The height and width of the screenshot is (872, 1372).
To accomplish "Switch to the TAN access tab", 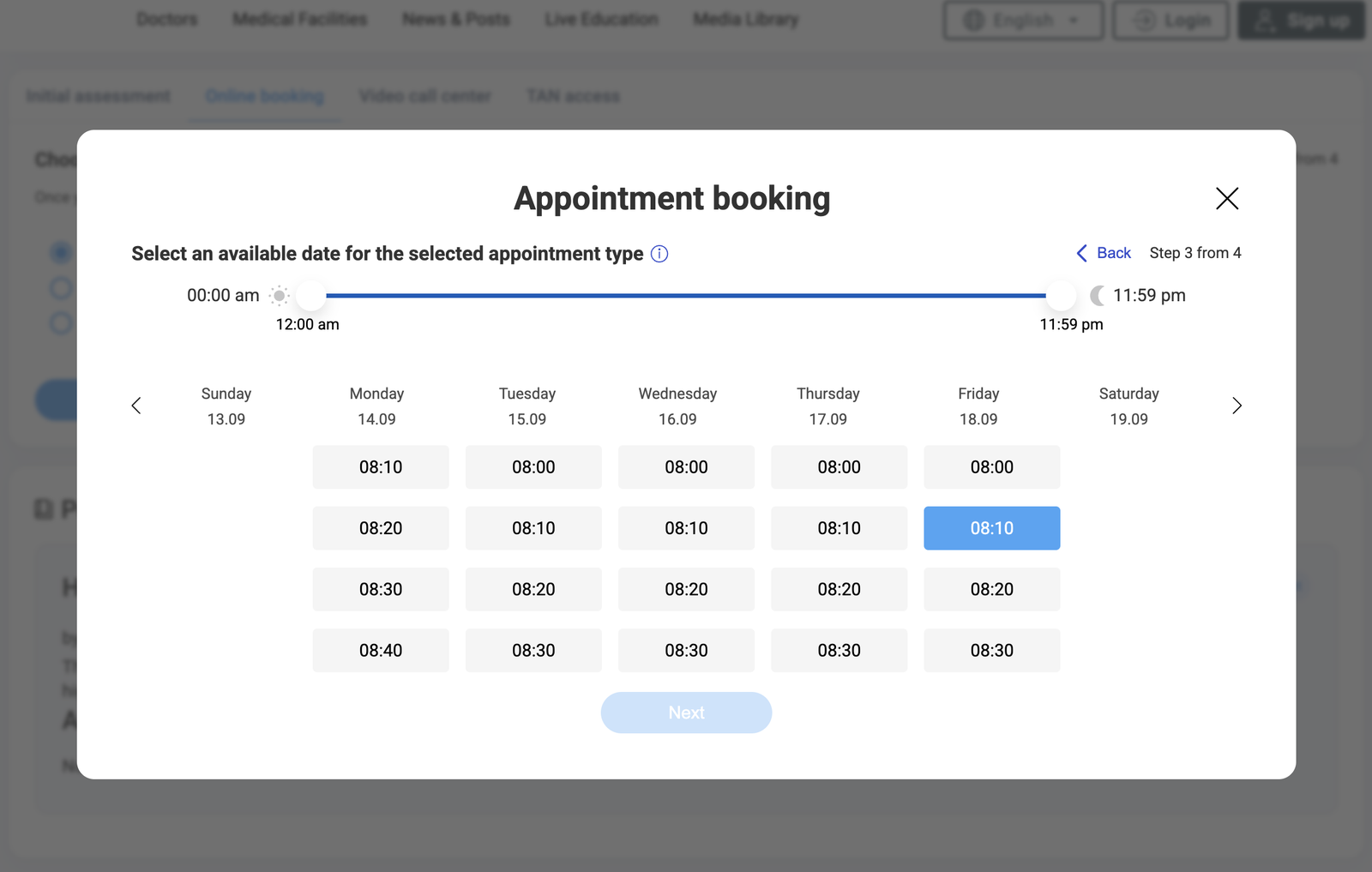I will tap(574, 96).
